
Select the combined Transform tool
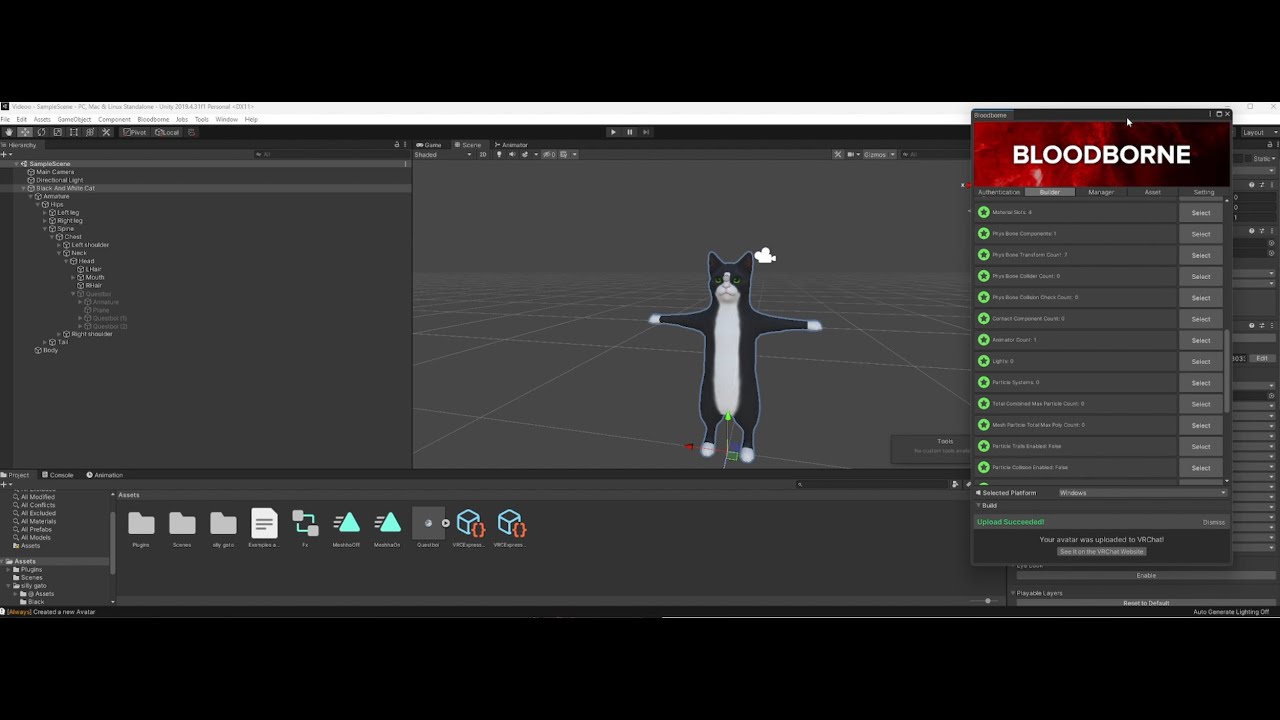click(89, 132)
